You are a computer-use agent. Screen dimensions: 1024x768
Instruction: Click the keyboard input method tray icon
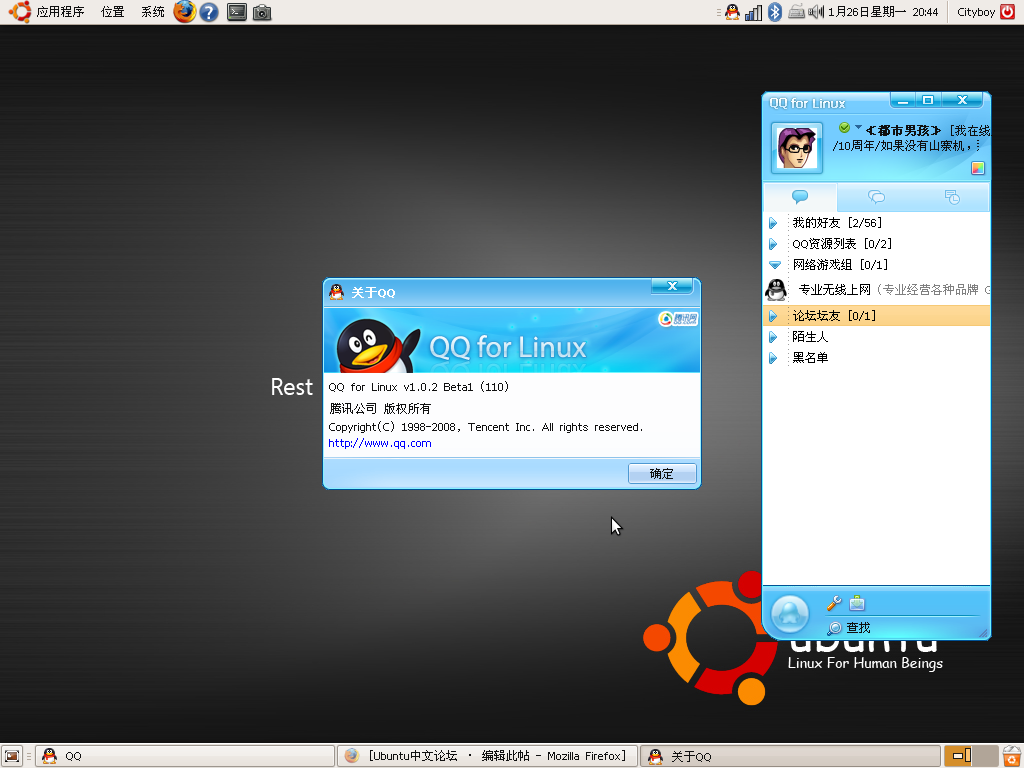pyautogui.click(x=796, y=12)
